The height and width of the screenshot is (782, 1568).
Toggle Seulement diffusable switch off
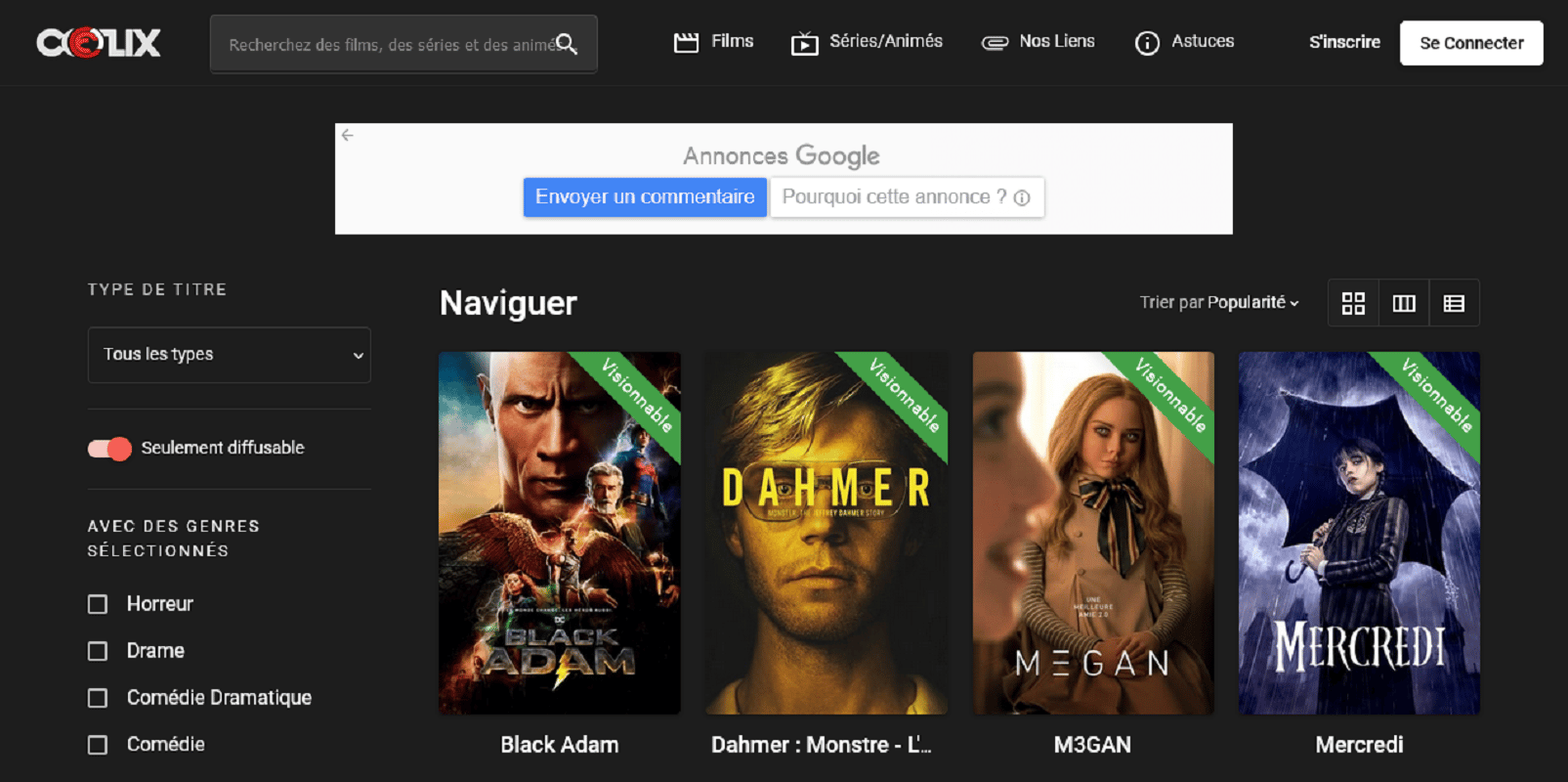tap(109, 449)
